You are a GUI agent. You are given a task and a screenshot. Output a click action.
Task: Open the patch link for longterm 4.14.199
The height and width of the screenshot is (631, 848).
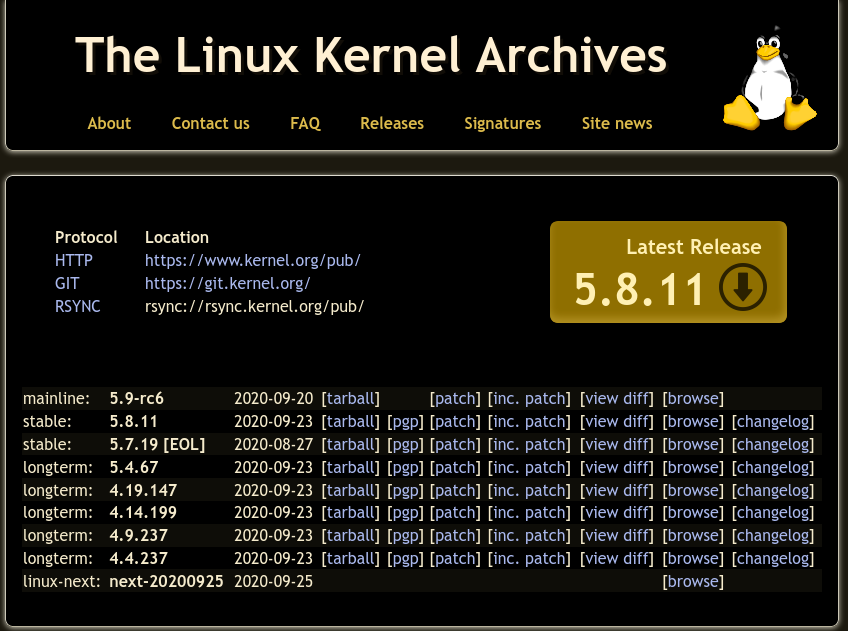pos(455,513)
